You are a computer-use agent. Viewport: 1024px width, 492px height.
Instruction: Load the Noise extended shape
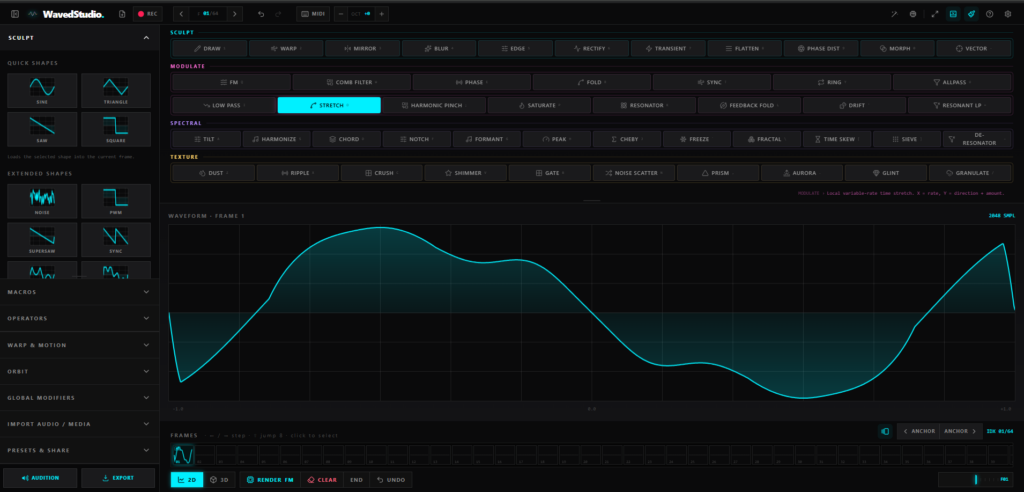coord(42,201)
